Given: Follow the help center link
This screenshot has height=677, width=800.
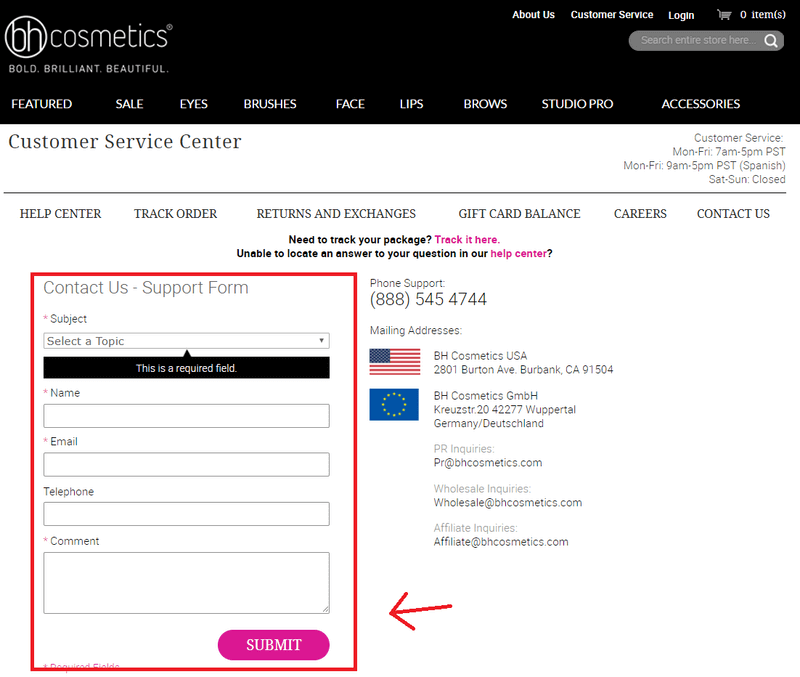Looking at the screenshot, I should [x=518, y=254].
